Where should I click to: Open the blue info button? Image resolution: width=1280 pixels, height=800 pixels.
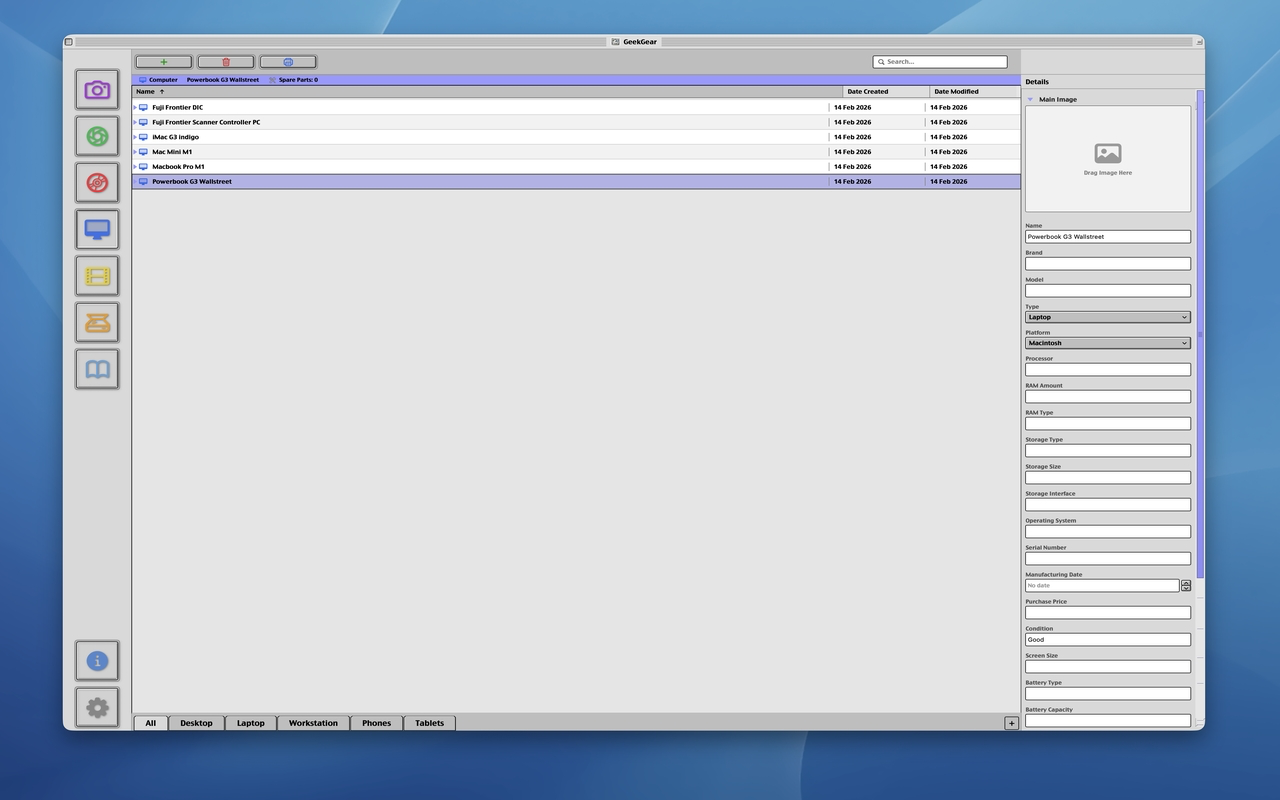point(97,661)
